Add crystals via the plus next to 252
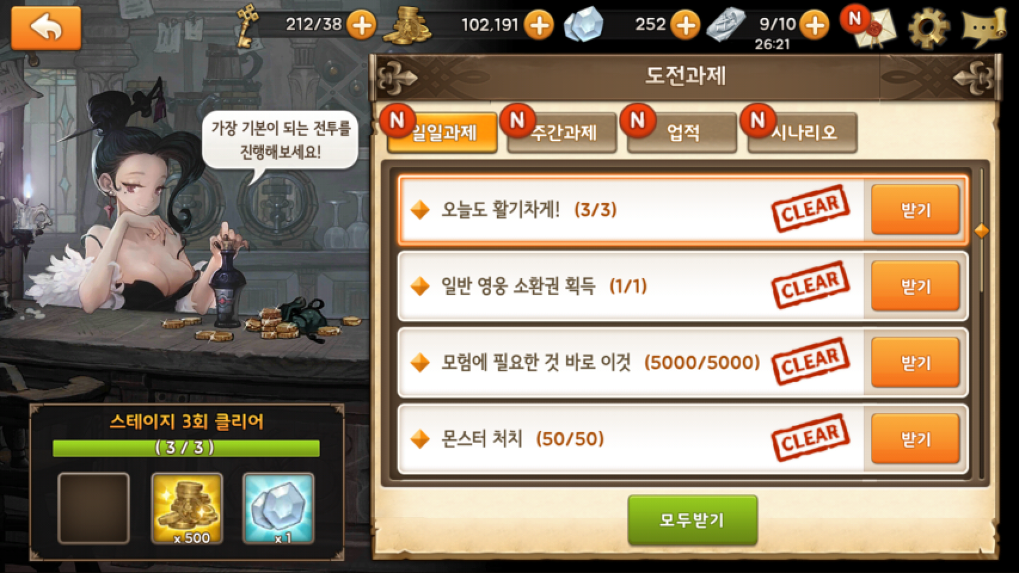Screen dimensions: 1019x573 685,25
